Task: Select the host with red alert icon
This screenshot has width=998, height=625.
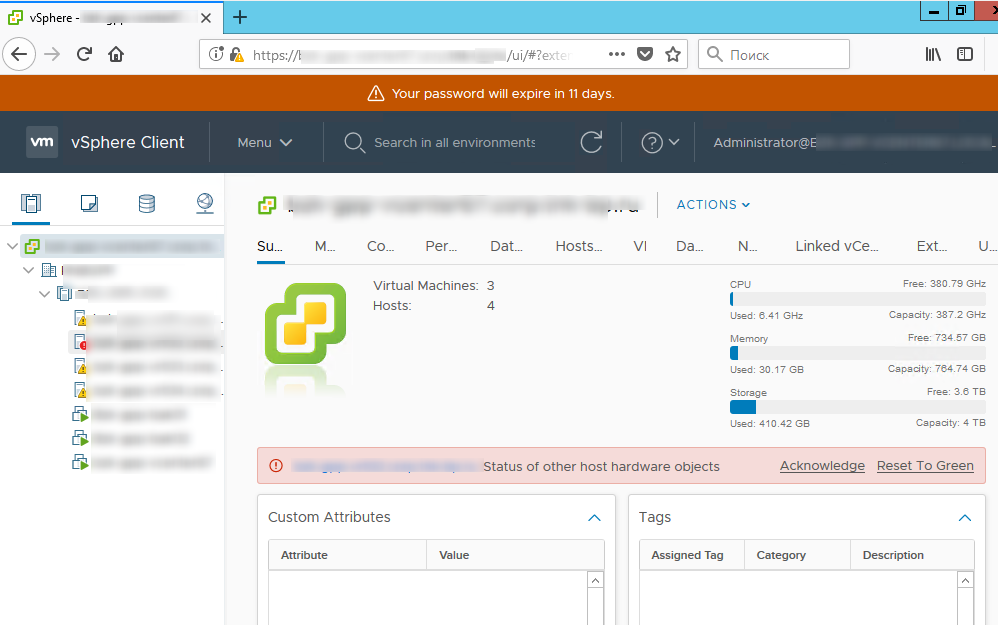Action: 80,342
